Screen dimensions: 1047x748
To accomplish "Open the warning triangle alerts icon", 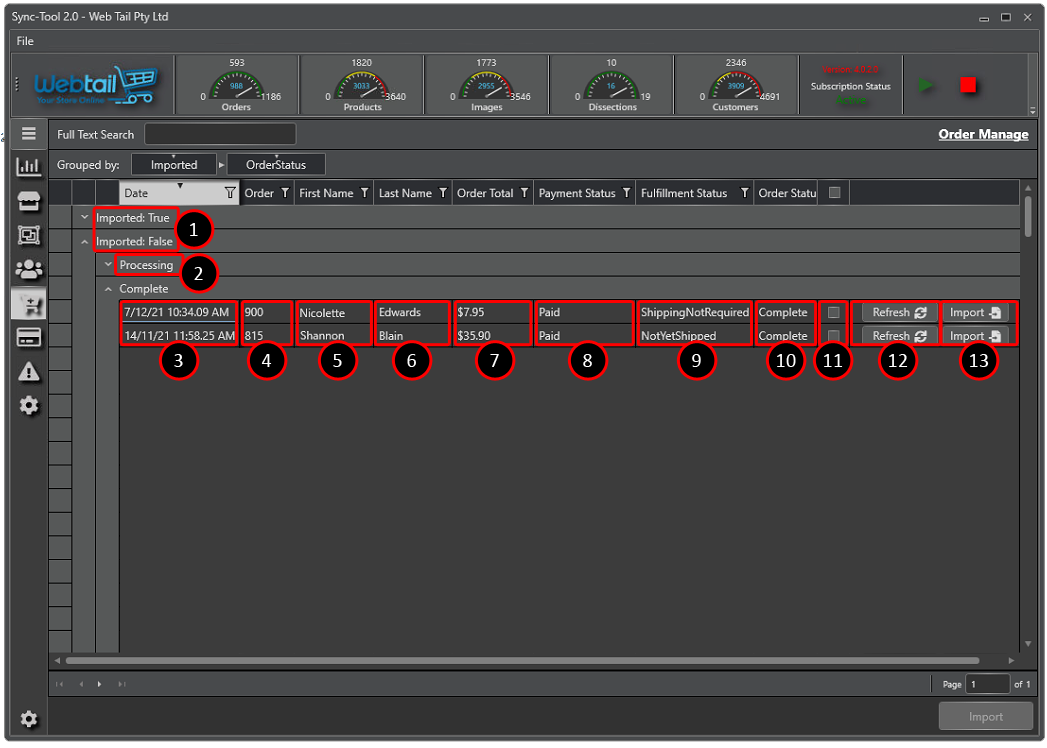I will 29,372.
